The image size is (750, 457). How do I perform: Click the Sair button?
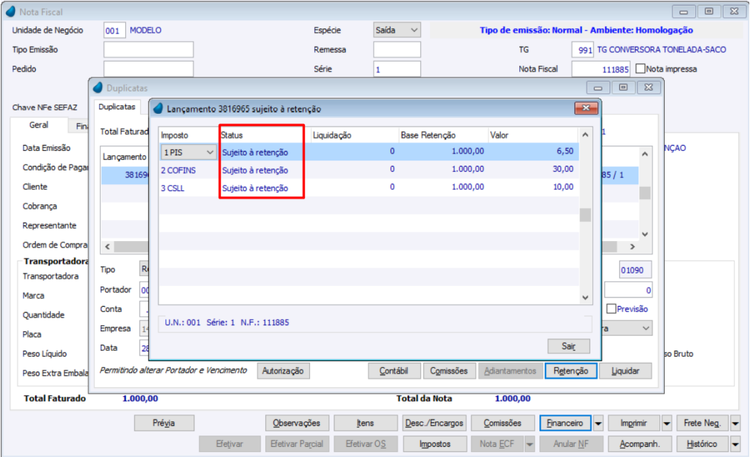(569, 346)
